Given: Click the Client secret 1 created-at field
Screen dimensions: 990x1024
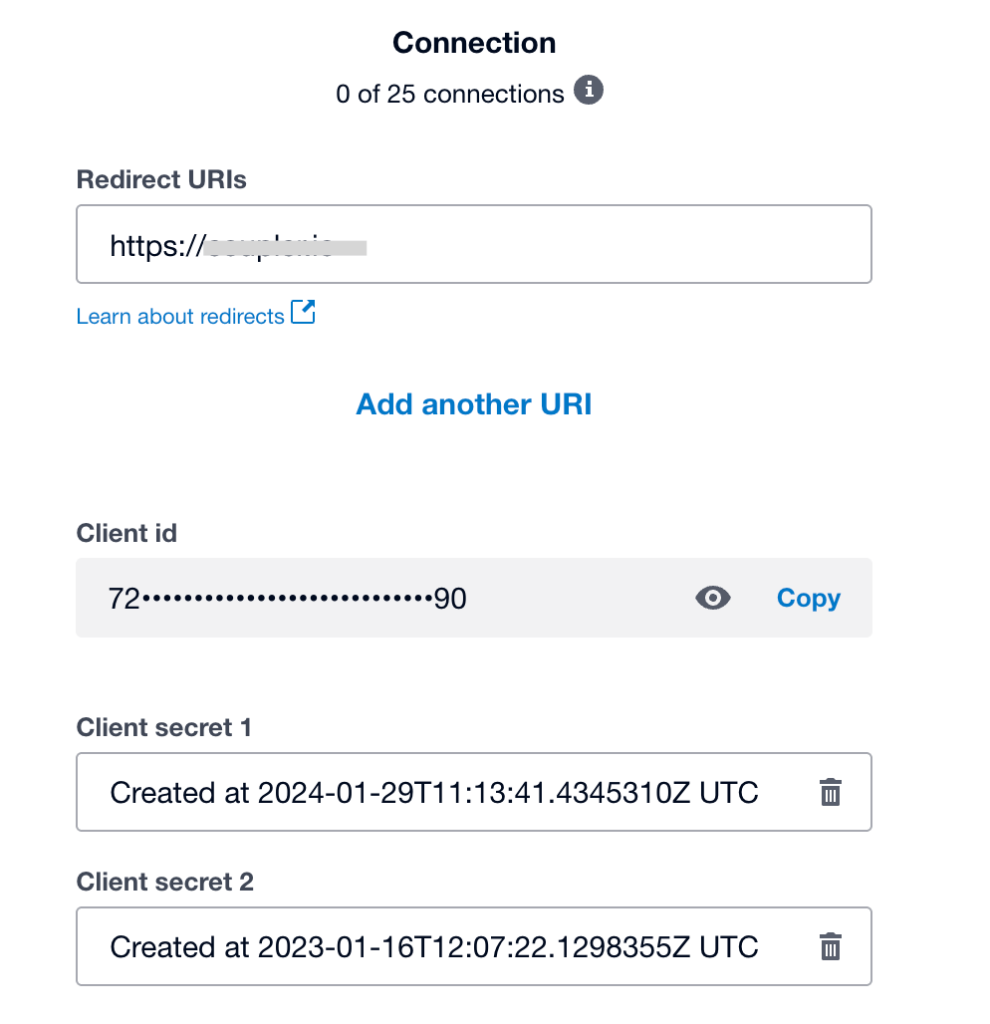Looking at the screenshot, I should coord(434,793).
